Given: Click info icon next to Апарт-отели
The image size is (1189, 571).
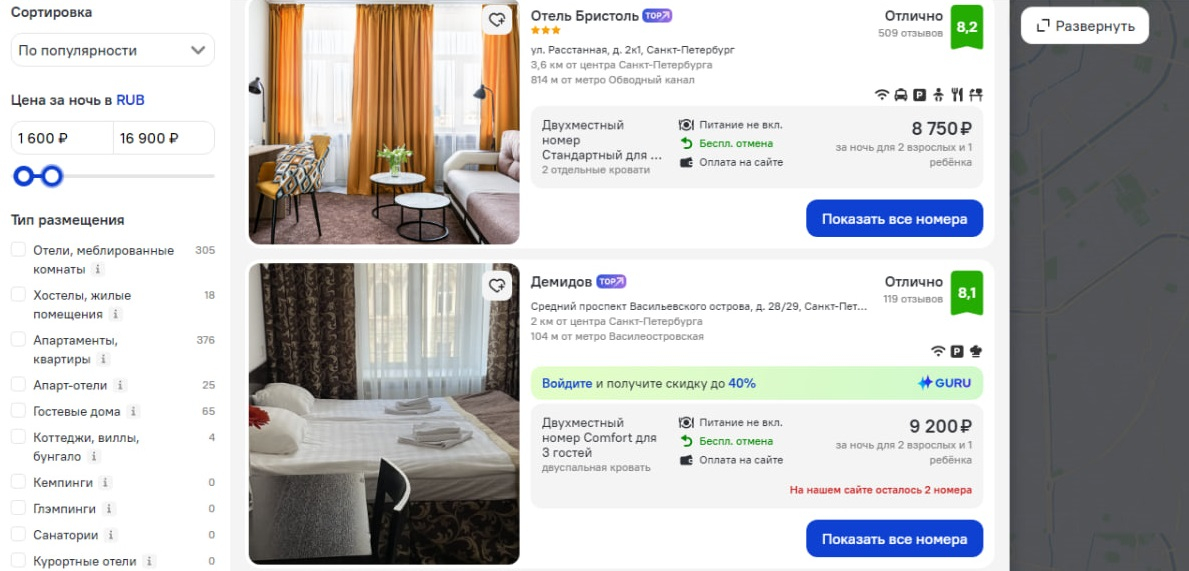Looking at the screenshot, I should 121,385.
